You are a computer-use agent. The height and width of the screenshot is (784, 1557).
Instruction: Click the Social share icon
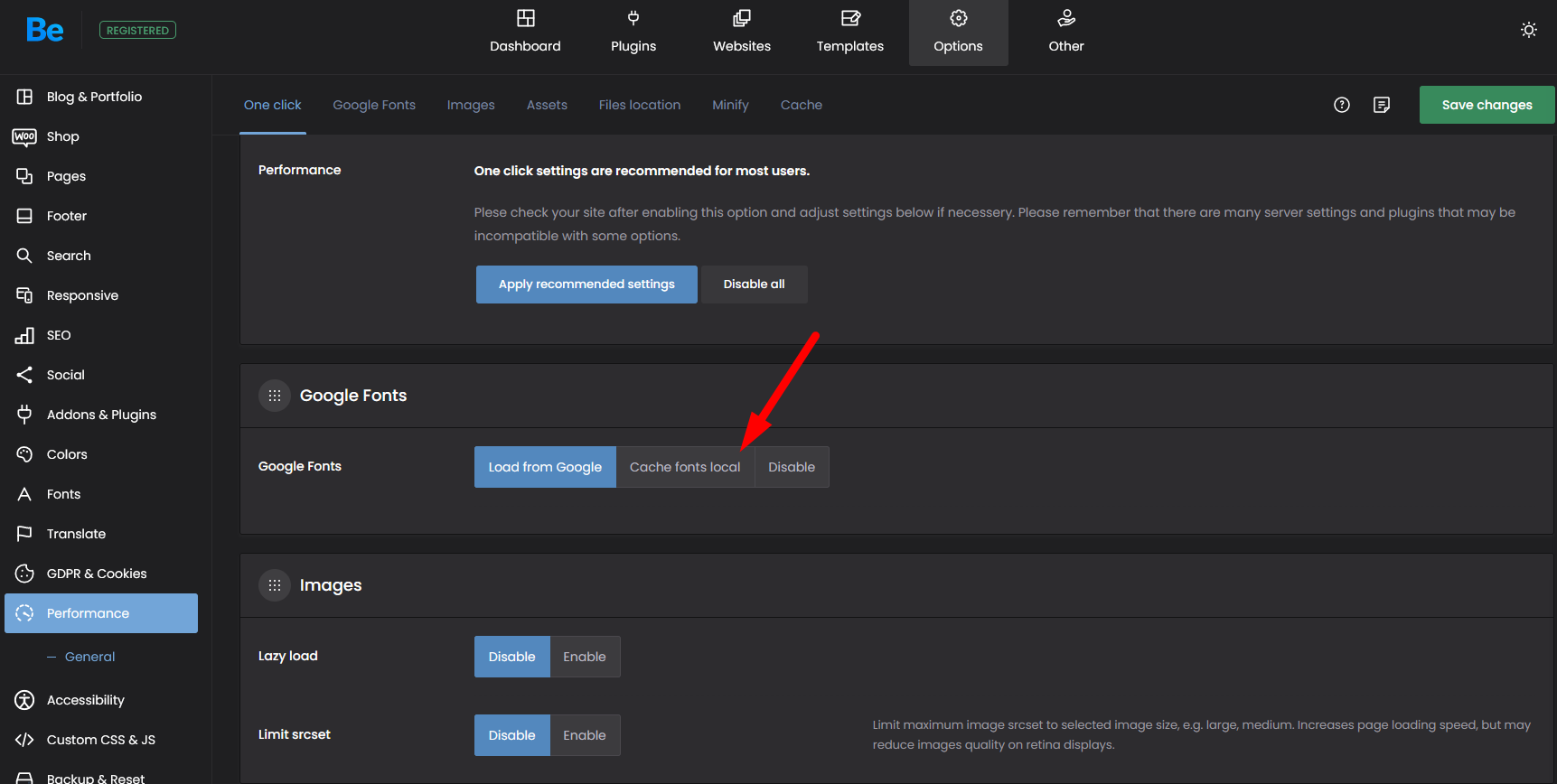tap(24, 375)
